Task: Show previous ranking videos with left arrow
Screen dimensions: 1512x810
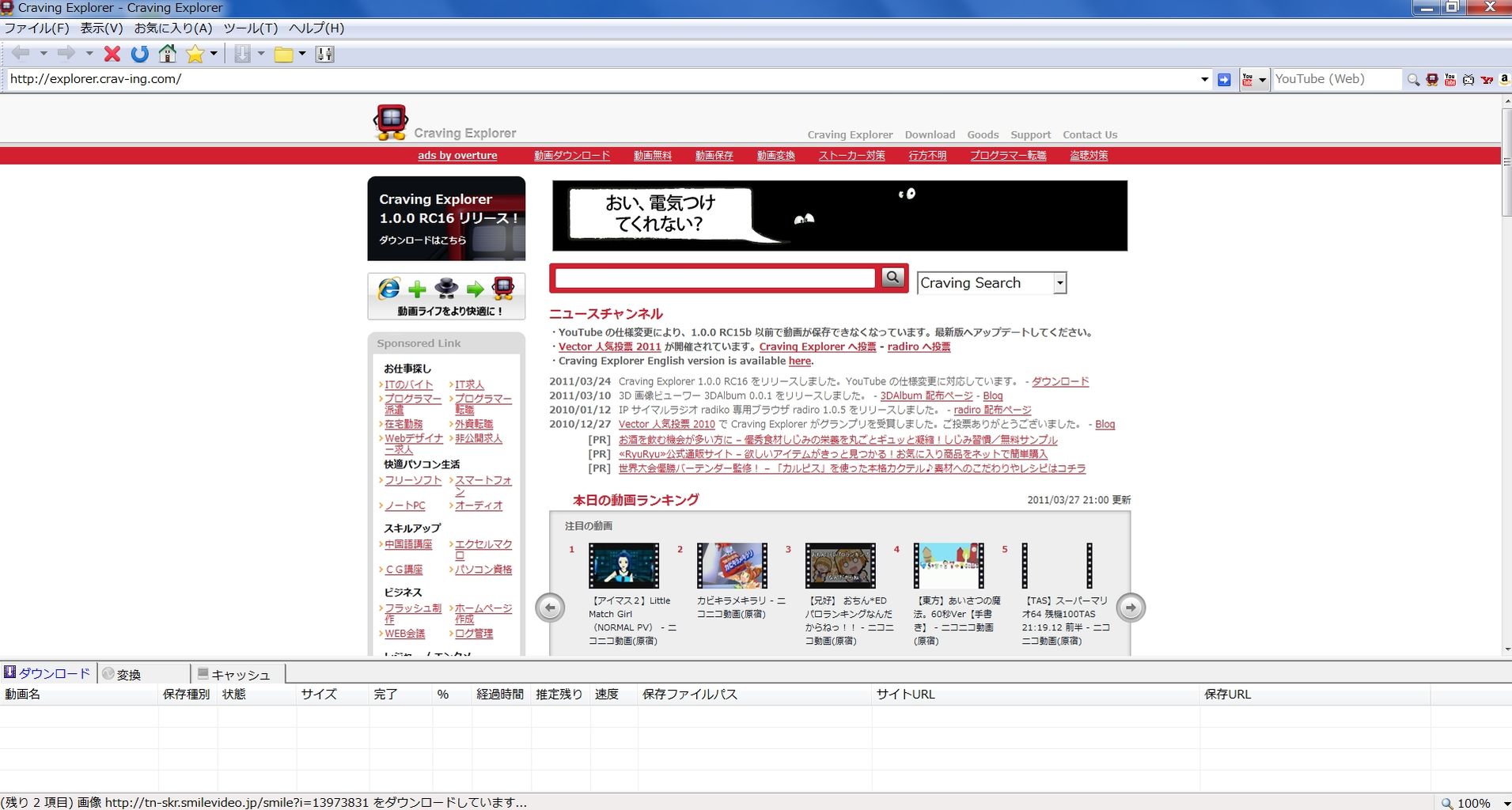Action: [x=550, y=607]
